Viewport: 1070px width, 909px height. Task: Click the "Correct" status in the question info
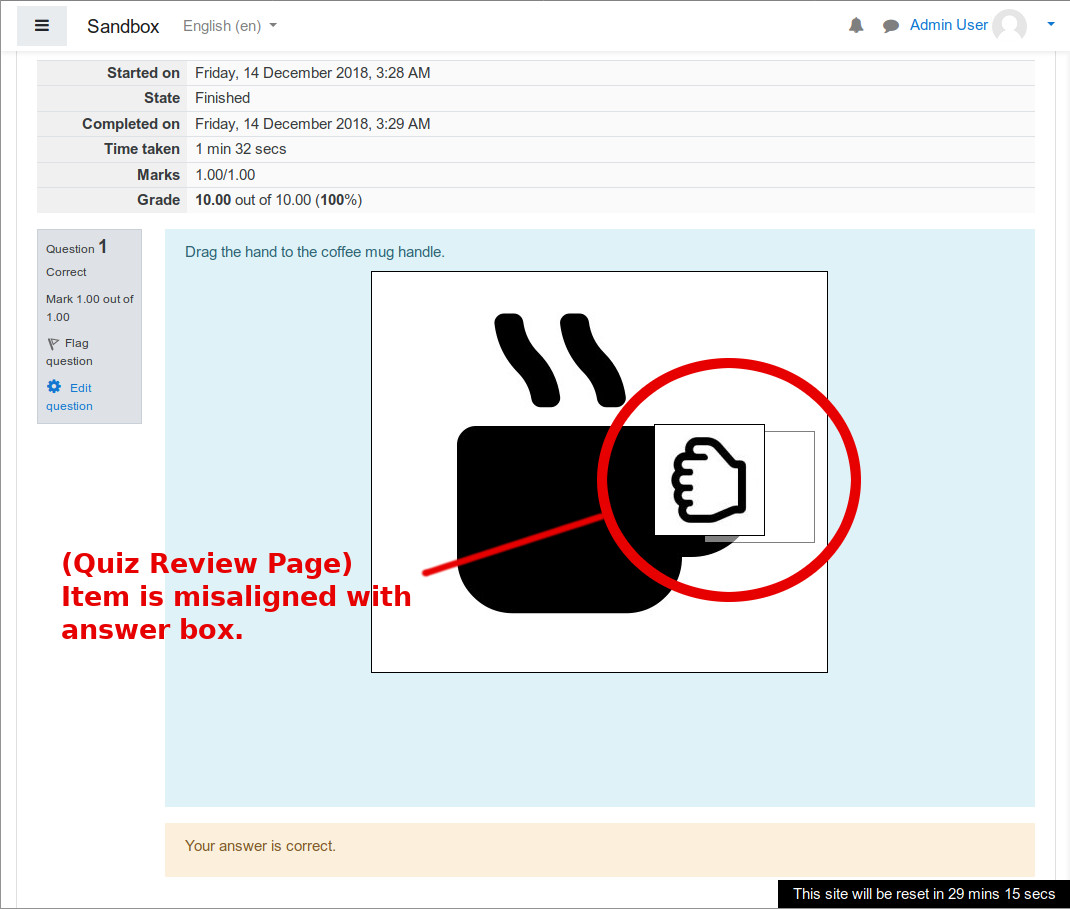point(66,272)
